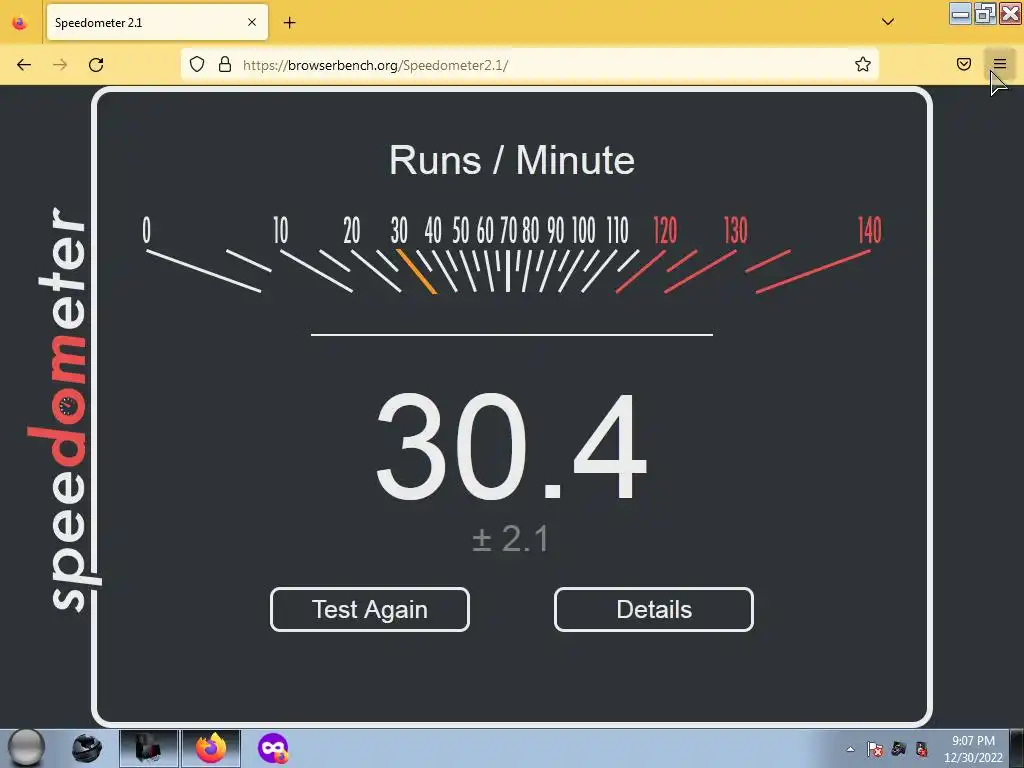
Task: Click the forward navigation arrow
Action: coord(60,65)
